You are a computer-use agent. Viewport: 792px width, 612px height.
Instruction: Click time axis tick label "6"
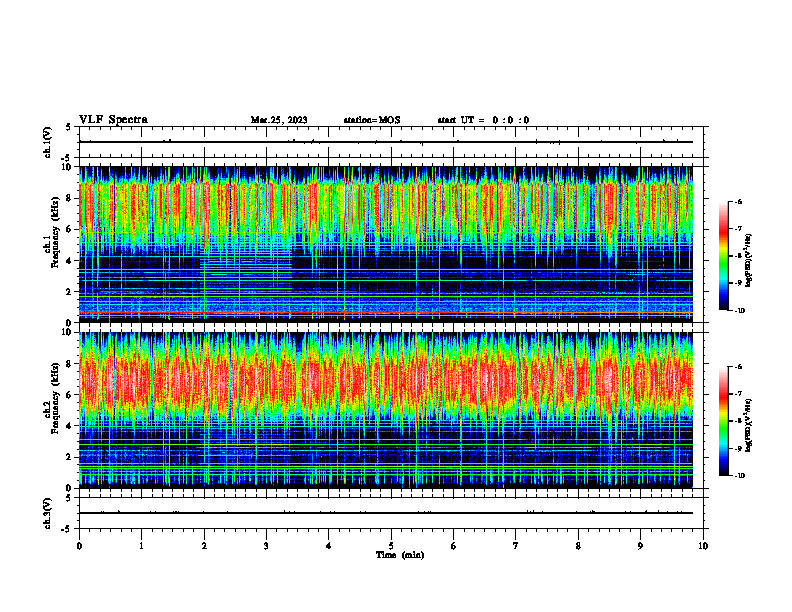pyautogui.click(x=454, y=546)
